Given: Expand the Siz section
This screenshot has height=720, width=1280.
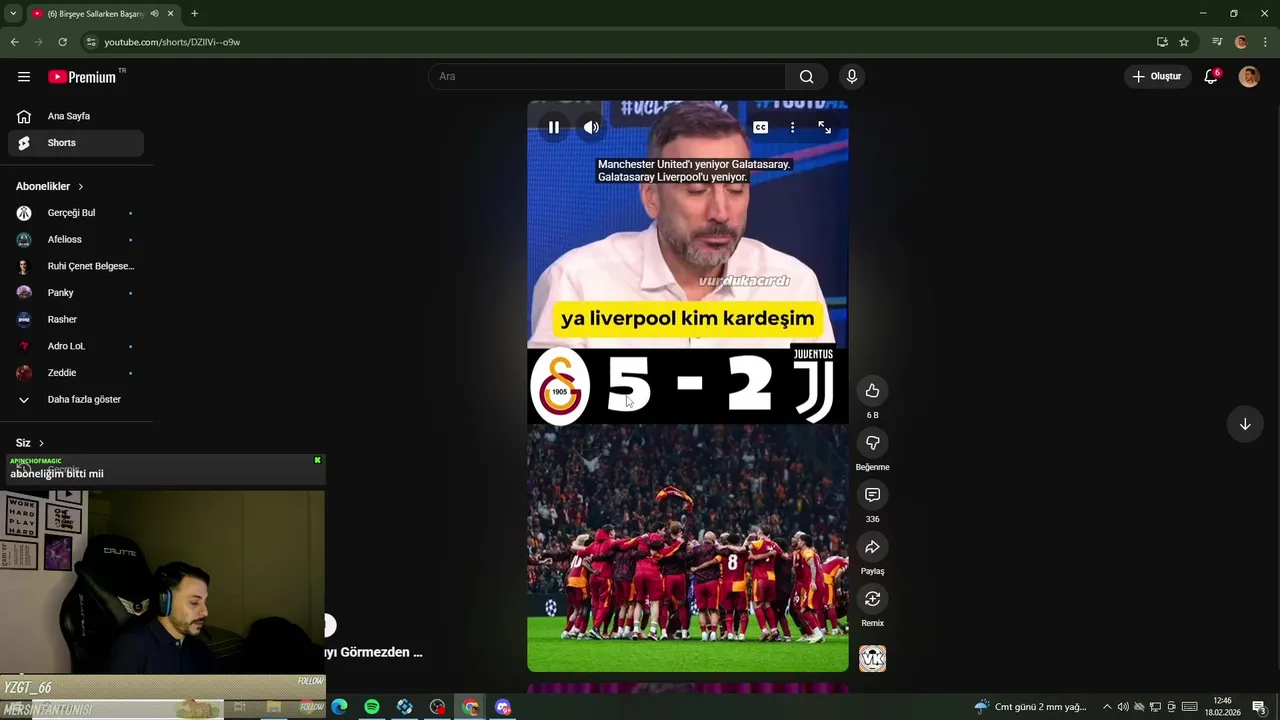Looking at the screenshot, I should point(30,443).
